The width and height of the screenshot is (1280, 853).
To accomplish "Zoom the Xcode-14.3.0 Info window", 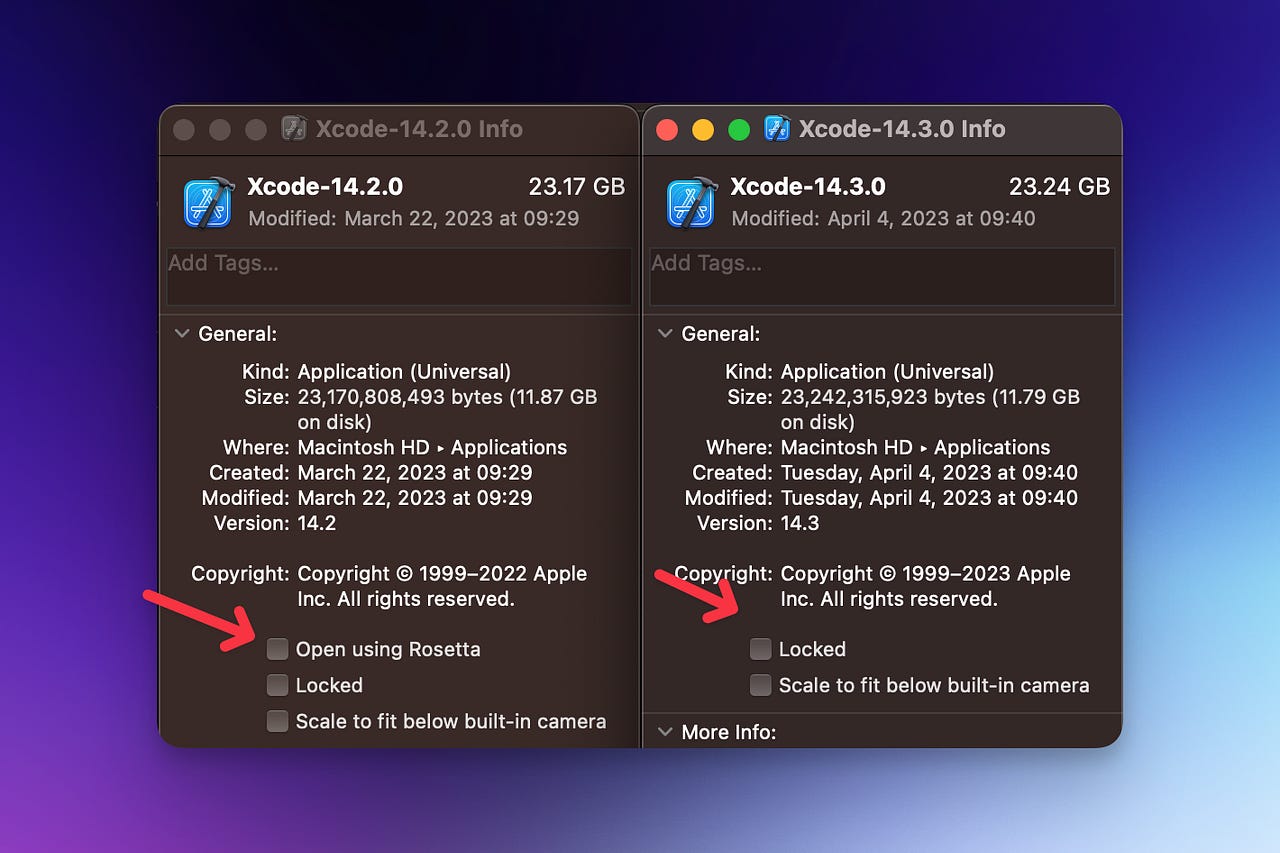I will pyautogui.click(x=739, y=130).
